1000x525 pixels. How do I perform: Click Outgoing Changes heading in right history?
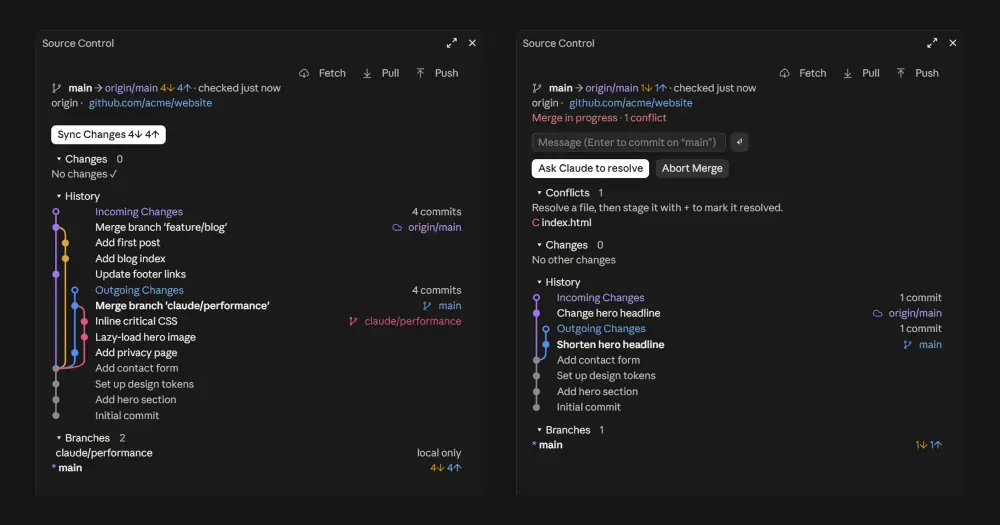pyautogui.click(x=601, y=329)
